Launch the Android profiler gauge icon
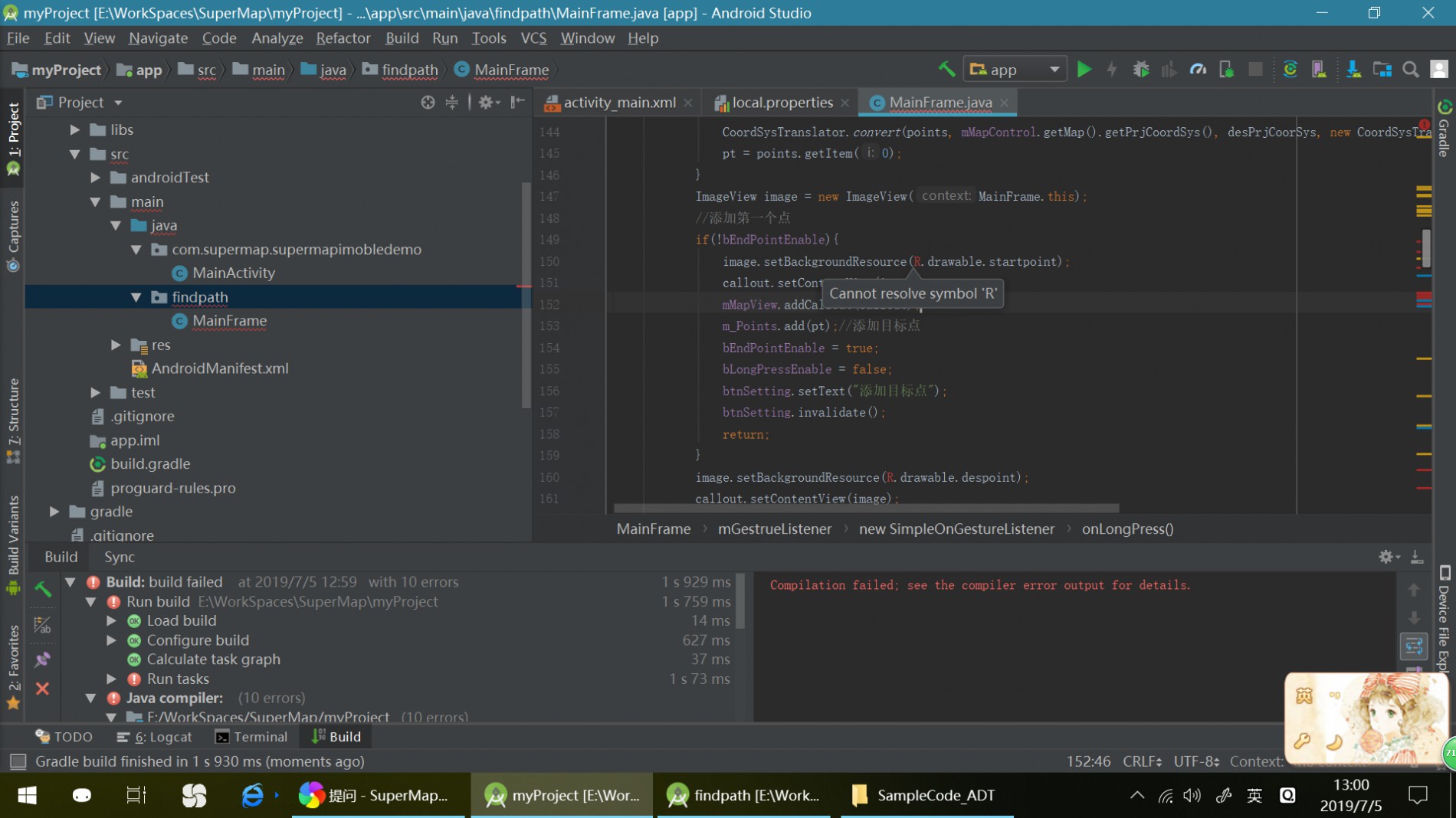This screenshot has height=818, width=1456. click(1198, 70)
